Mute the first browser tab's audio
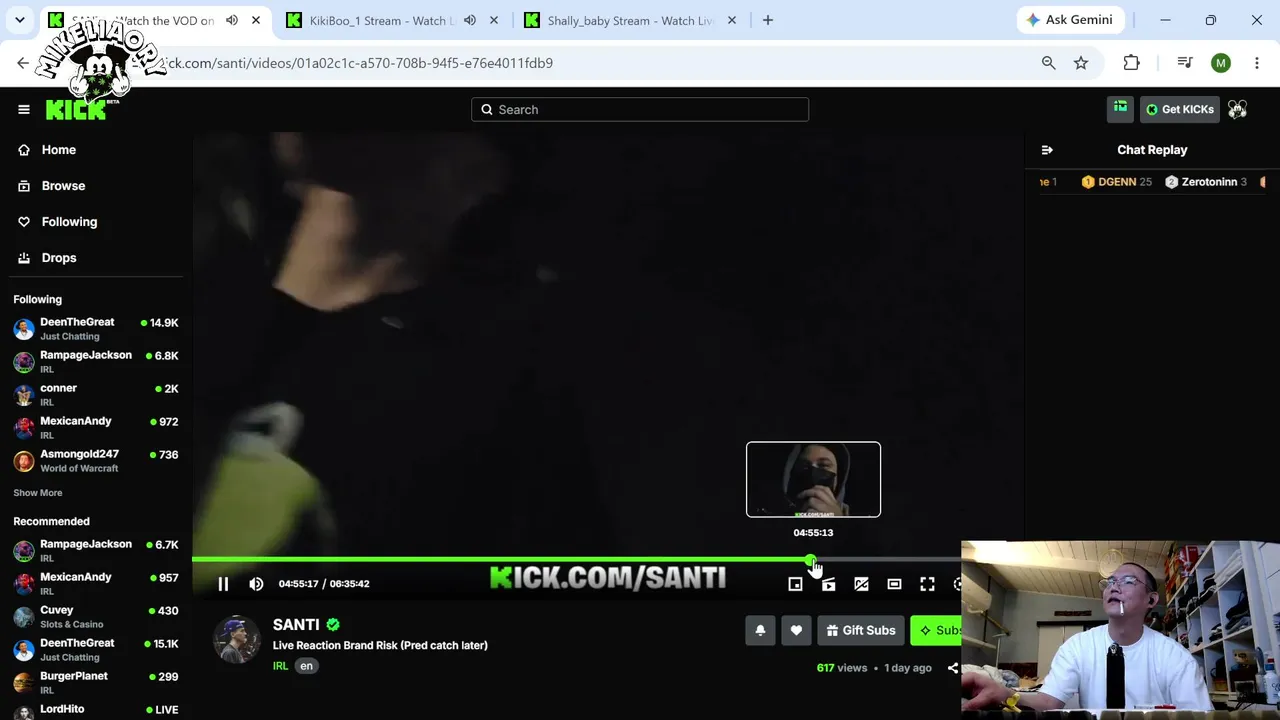 [231, 20]
